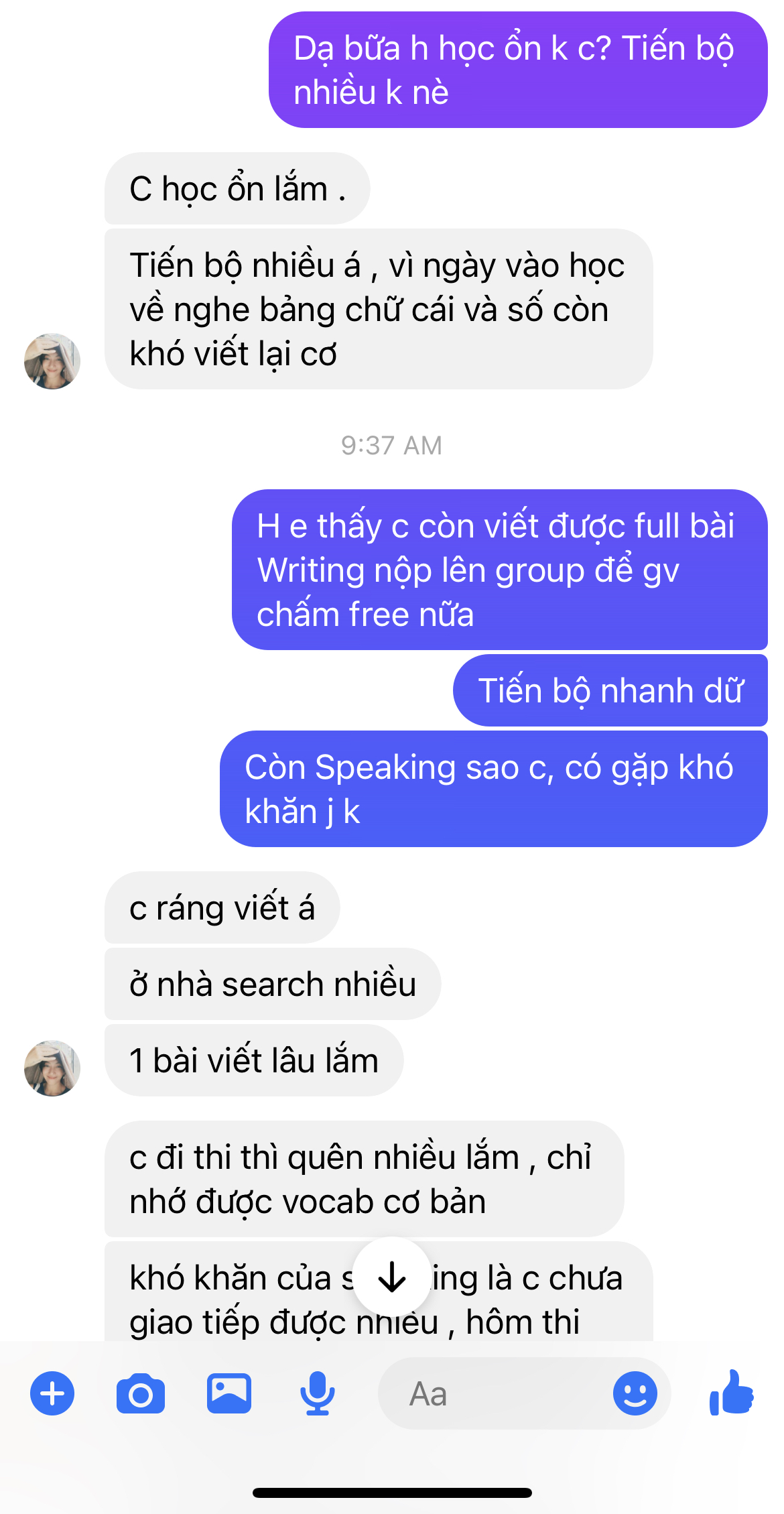Send a thumbs-up like

pyautogui.click(x=732, y=1393)
